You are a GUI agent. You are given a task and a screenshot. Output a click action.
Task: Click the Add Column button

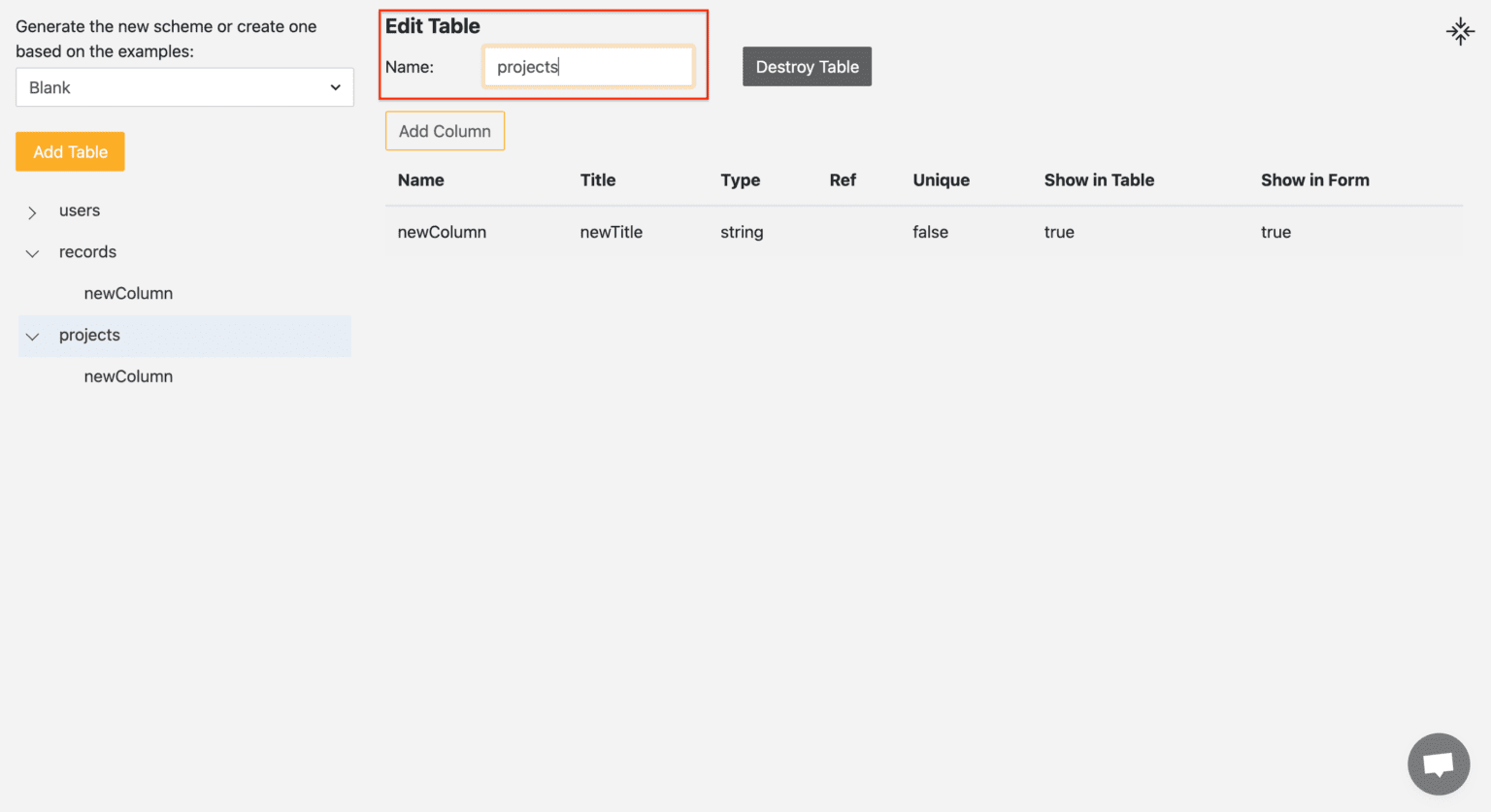click(x=445, y=130)
